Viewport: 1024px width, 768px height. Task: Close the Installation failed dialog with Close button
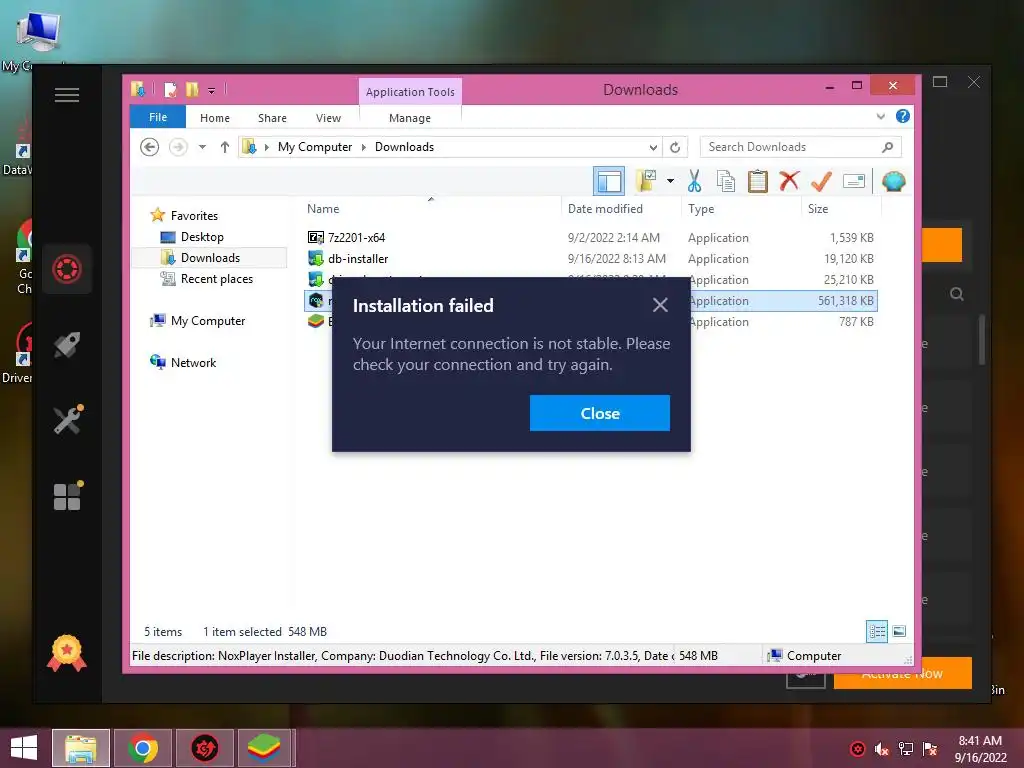pyautogui.click(x=600, y=413)
